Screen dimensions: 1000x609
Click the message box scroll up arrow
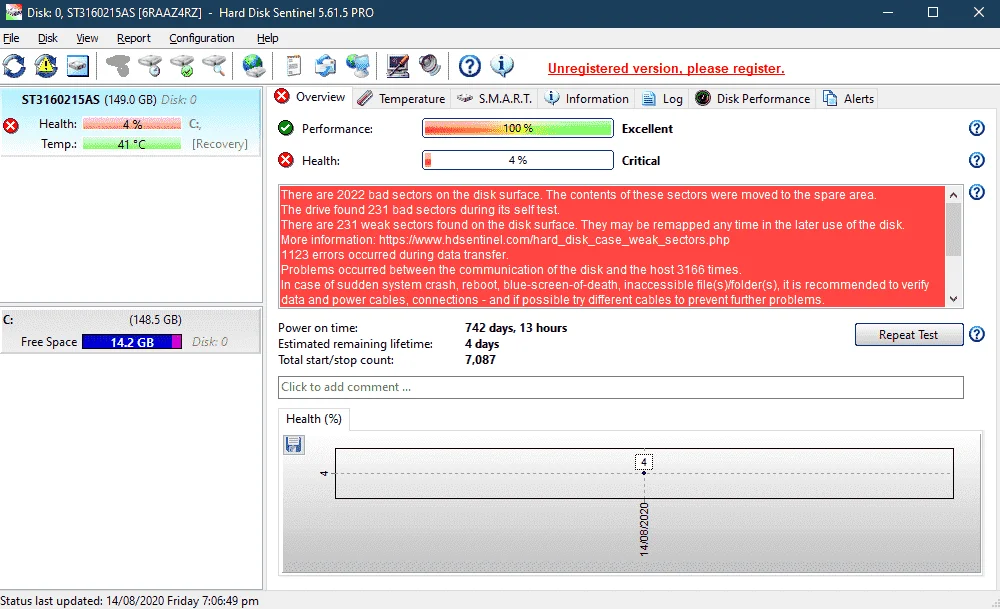click(953, 194)
